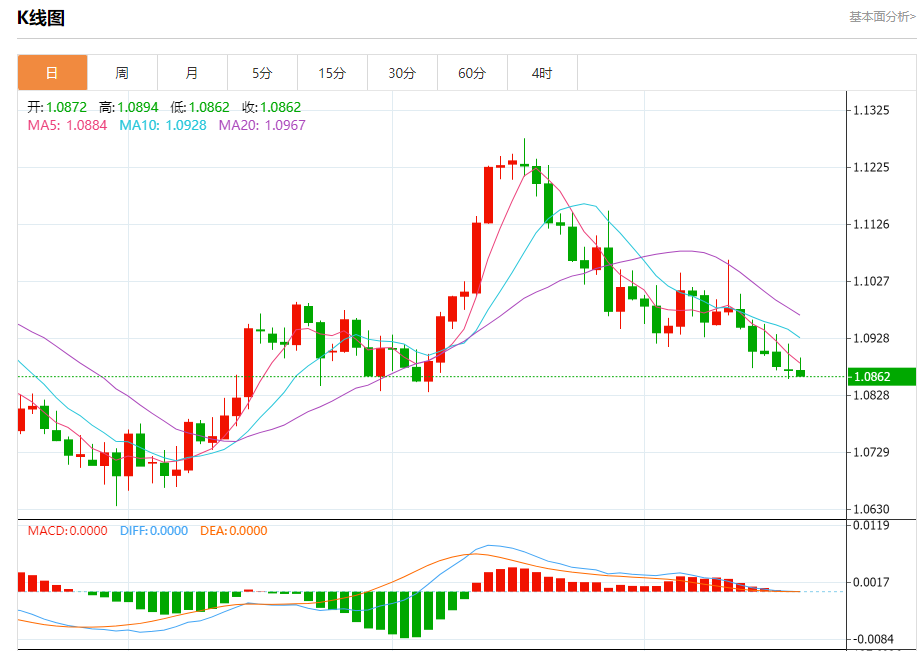The image size is (923, 651).
Task: Open the 4时 timeframe tab
Action: (x=543, y=73)
